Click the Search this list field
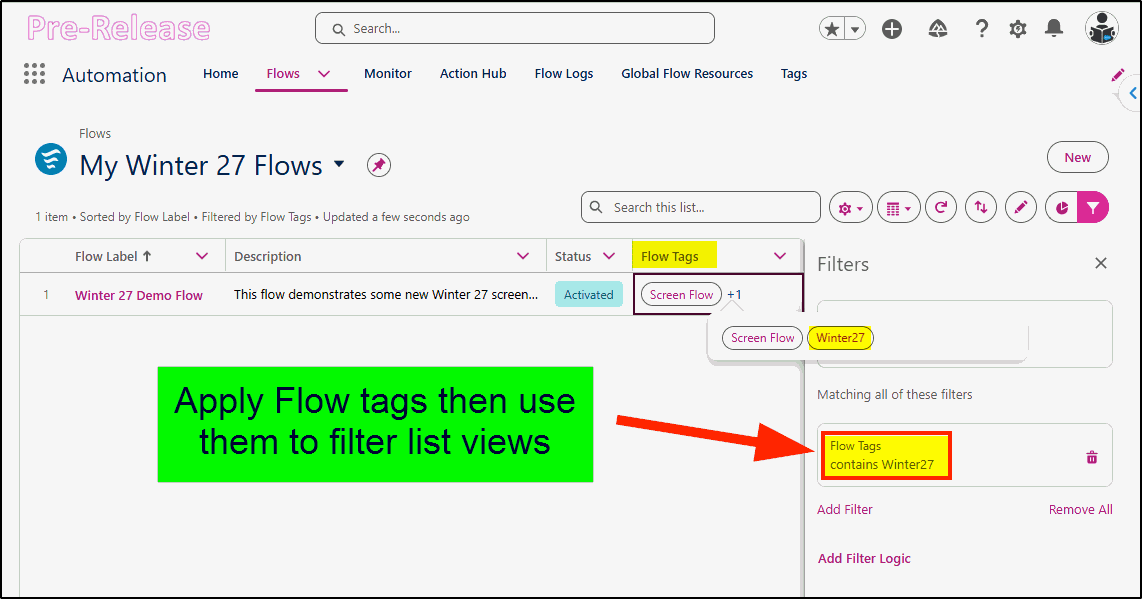Screen dimensions: 1142x599 pyautogui.click(x=701, y=207)
